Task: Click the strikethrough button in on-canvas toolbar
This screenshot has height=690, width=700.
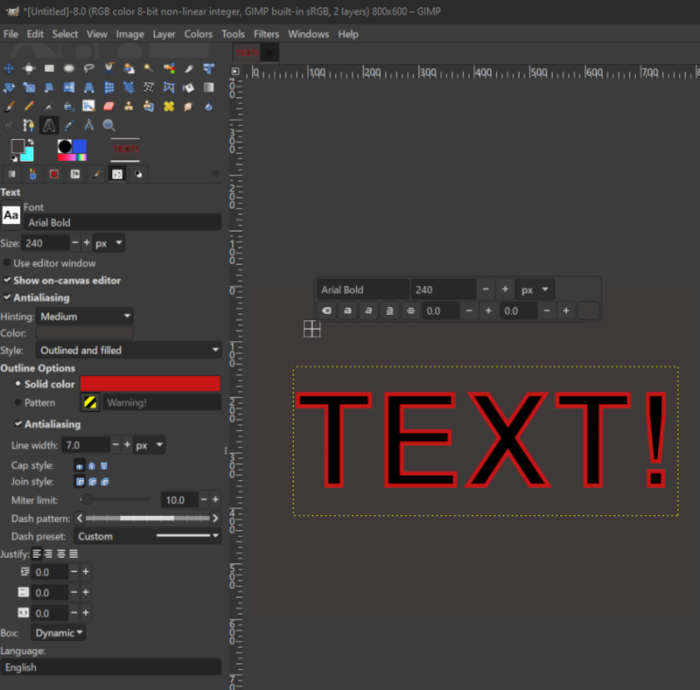Action: (x=410, y=311)
